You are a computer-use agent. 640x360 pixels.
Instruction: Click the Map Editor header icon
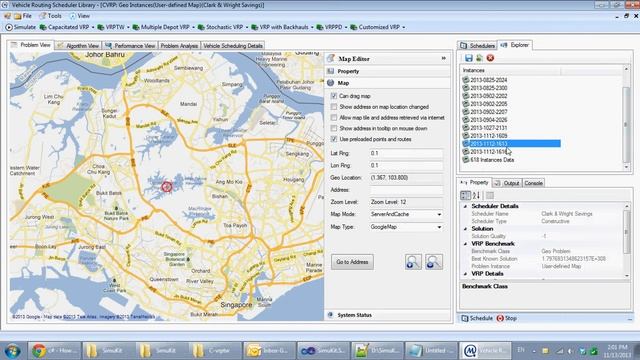331,59
